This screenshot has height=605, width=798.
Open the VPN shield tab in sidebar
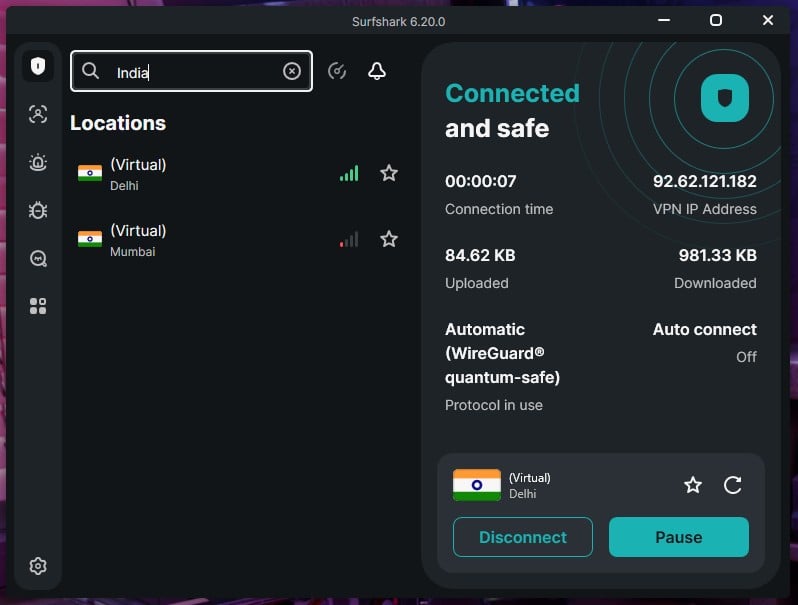(38, 66)
